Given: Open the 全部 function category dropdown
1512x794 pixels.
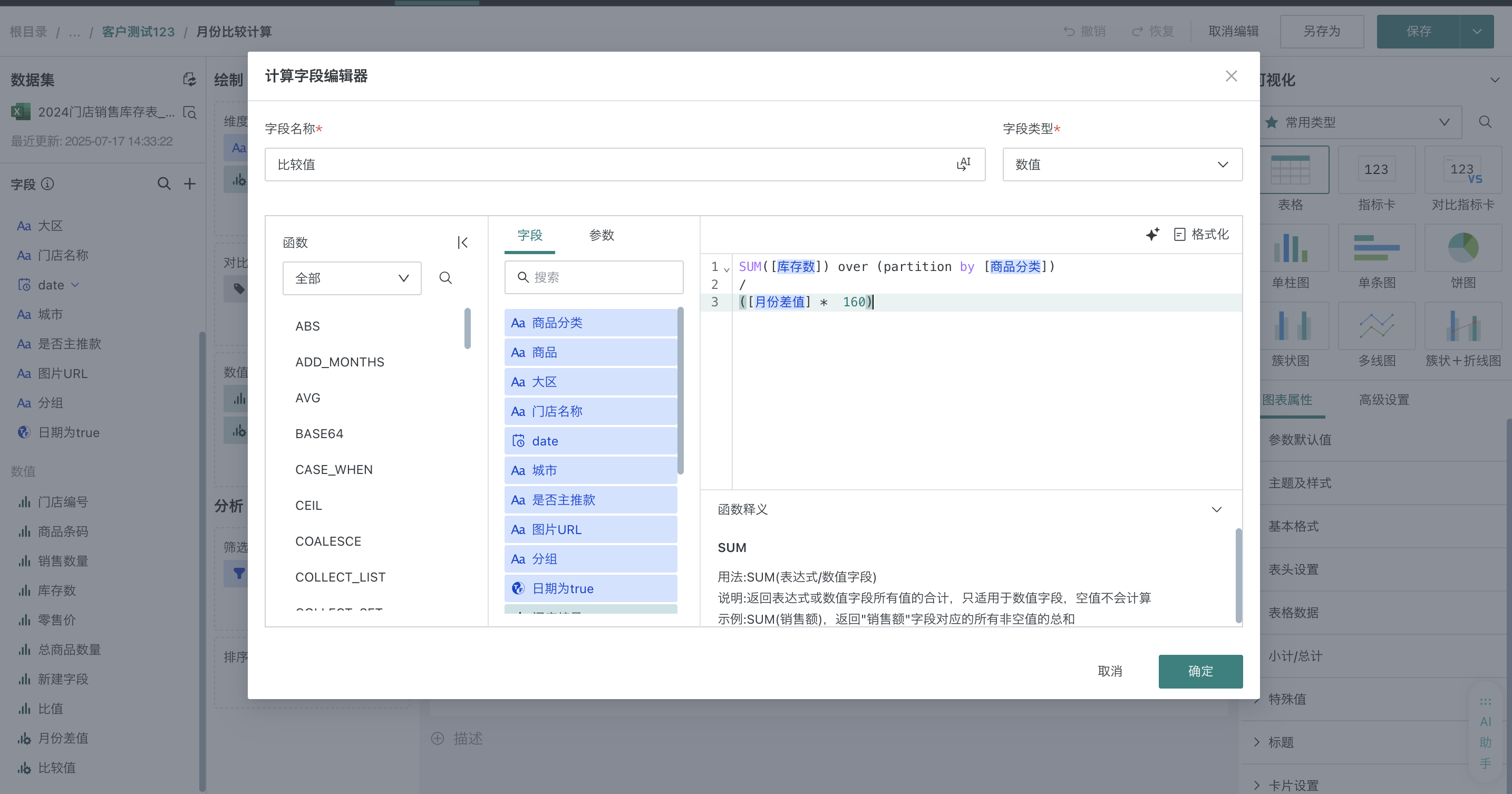Looking at the screenshot, I should coord(351,277).
